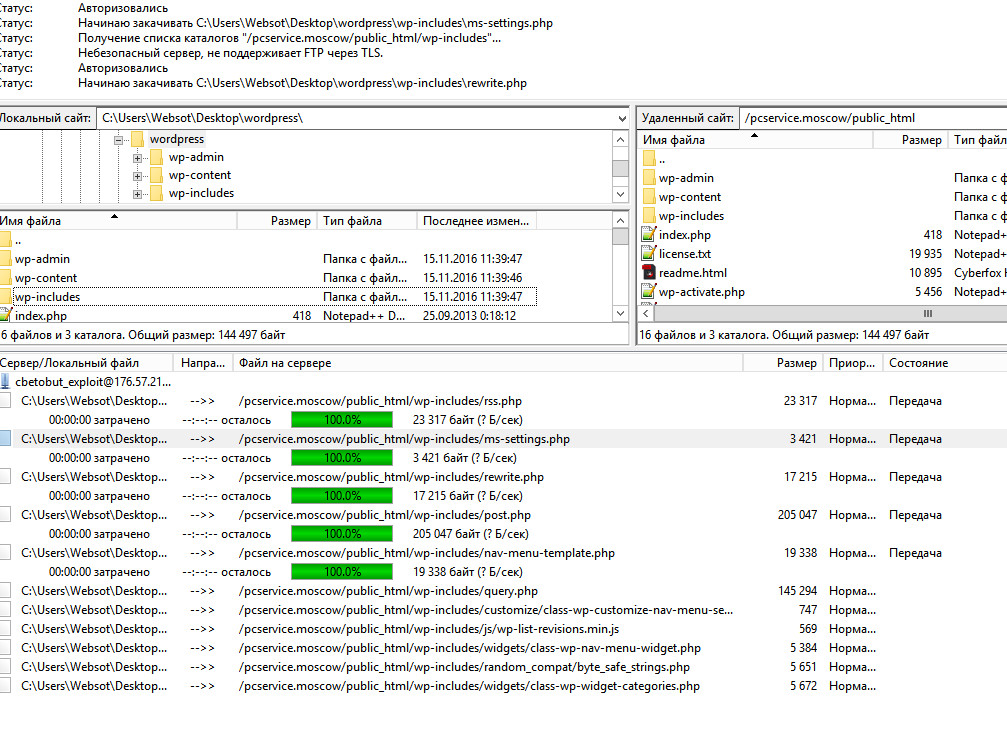This screenshot has height=736, width=1007.
Task: Select remote readme.html file name
Action: [x=693, y=273]
